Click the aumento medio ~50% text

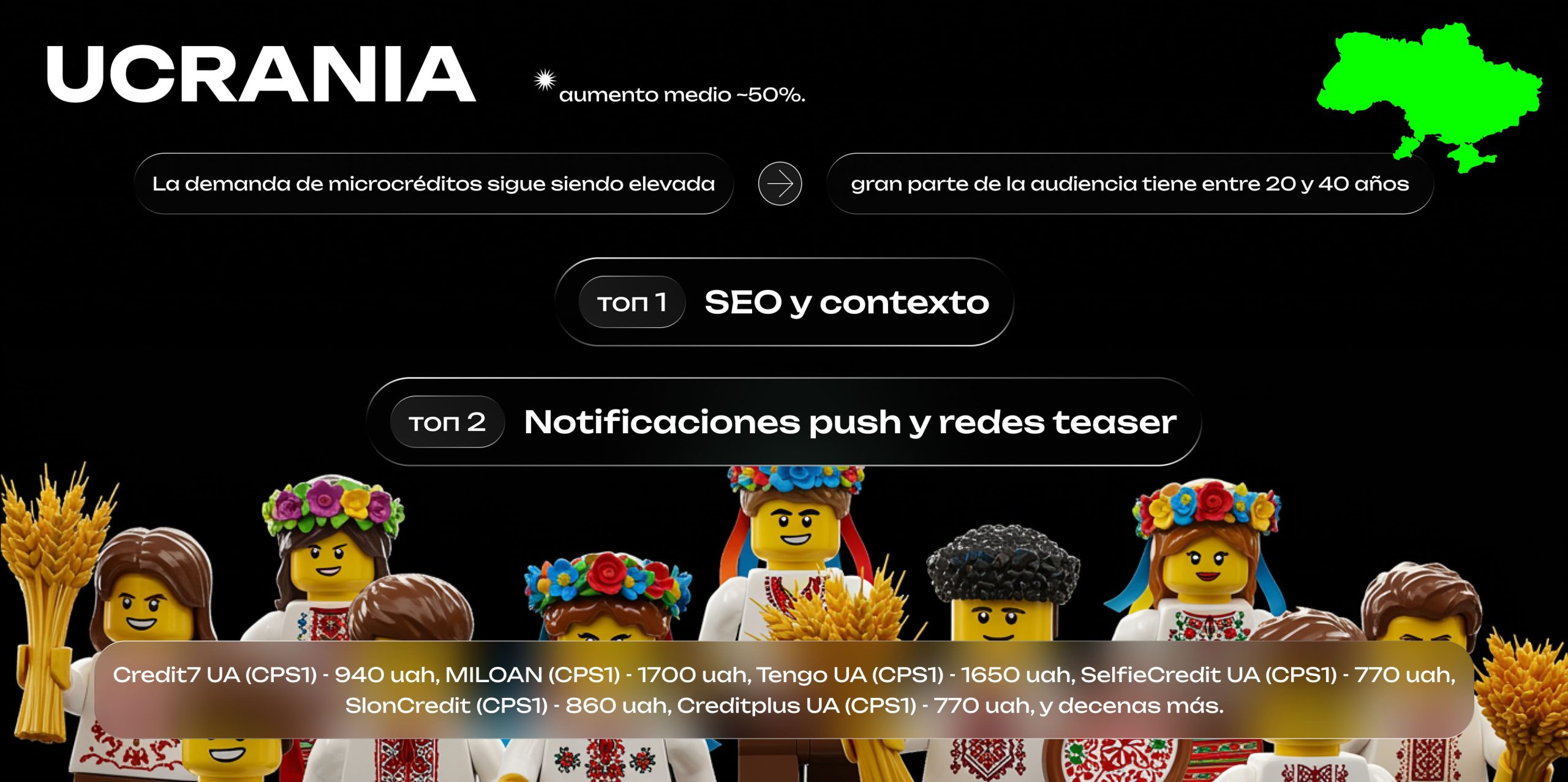click(x=682, y=94)
